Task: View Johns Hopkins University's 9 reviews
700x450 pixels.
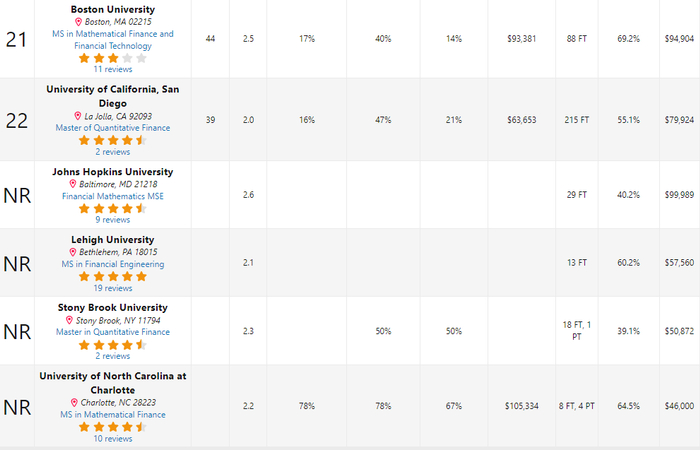Action: pos(112,220)
